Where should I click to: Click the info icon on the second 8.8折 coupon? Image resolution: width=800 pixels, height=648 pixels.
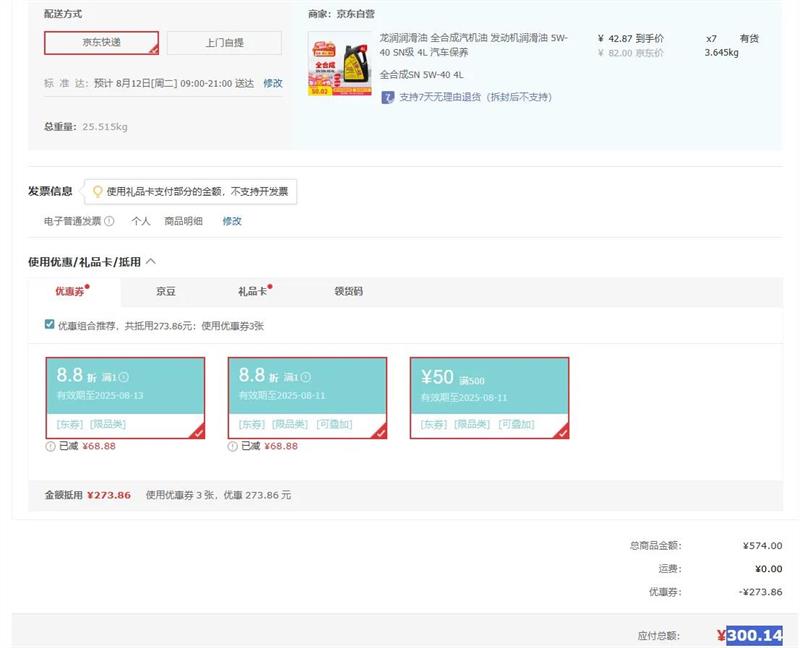point(305,378)
